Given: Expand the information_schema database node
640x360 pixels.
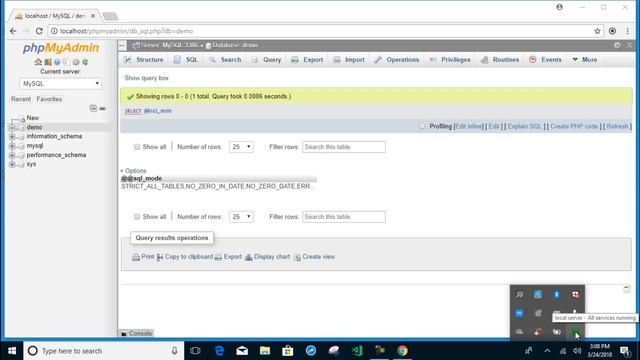Looking at the screenshot, I should [x=12, y=136].
